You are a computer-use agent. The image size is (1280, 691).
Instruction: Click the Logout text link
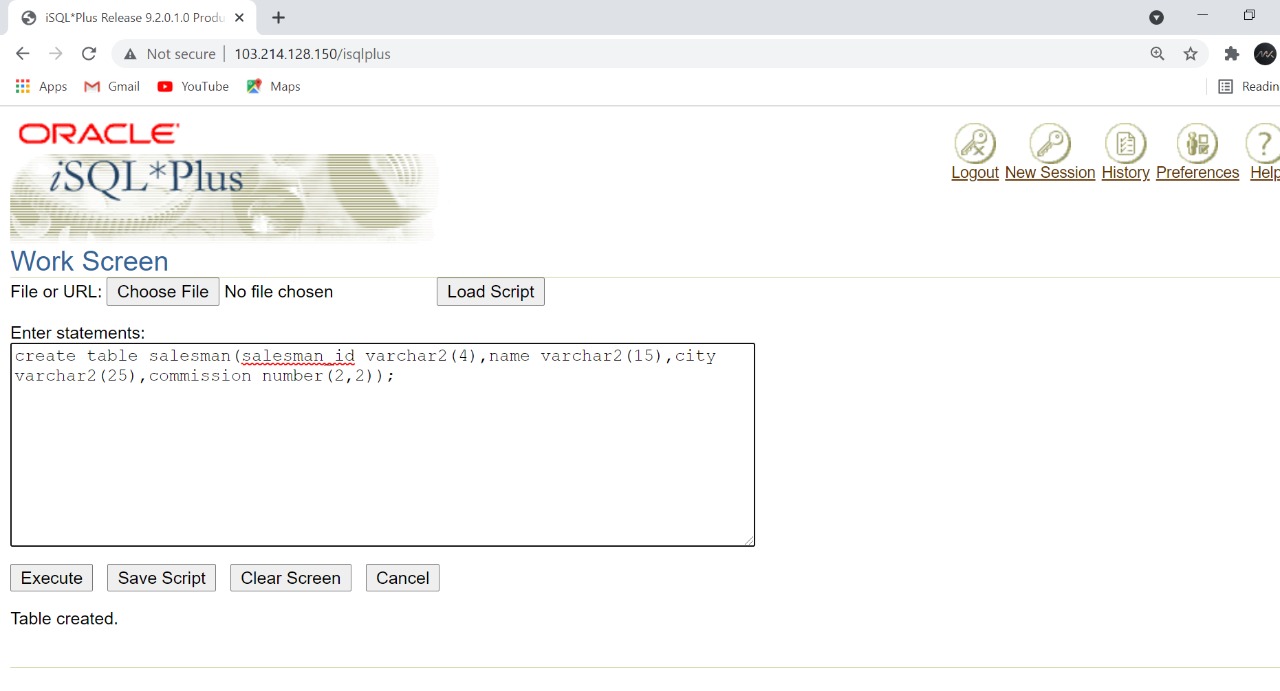pos(975,173)
